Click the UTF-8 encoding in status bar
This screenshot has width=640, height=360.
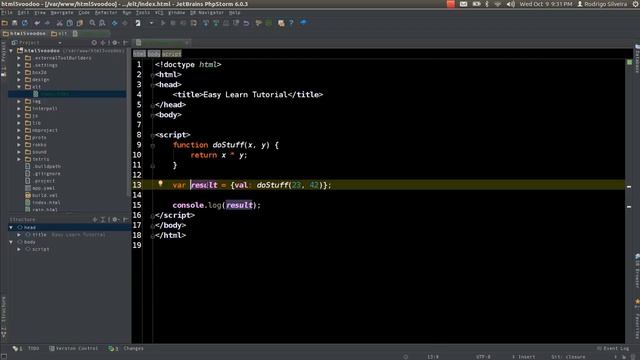483,357
